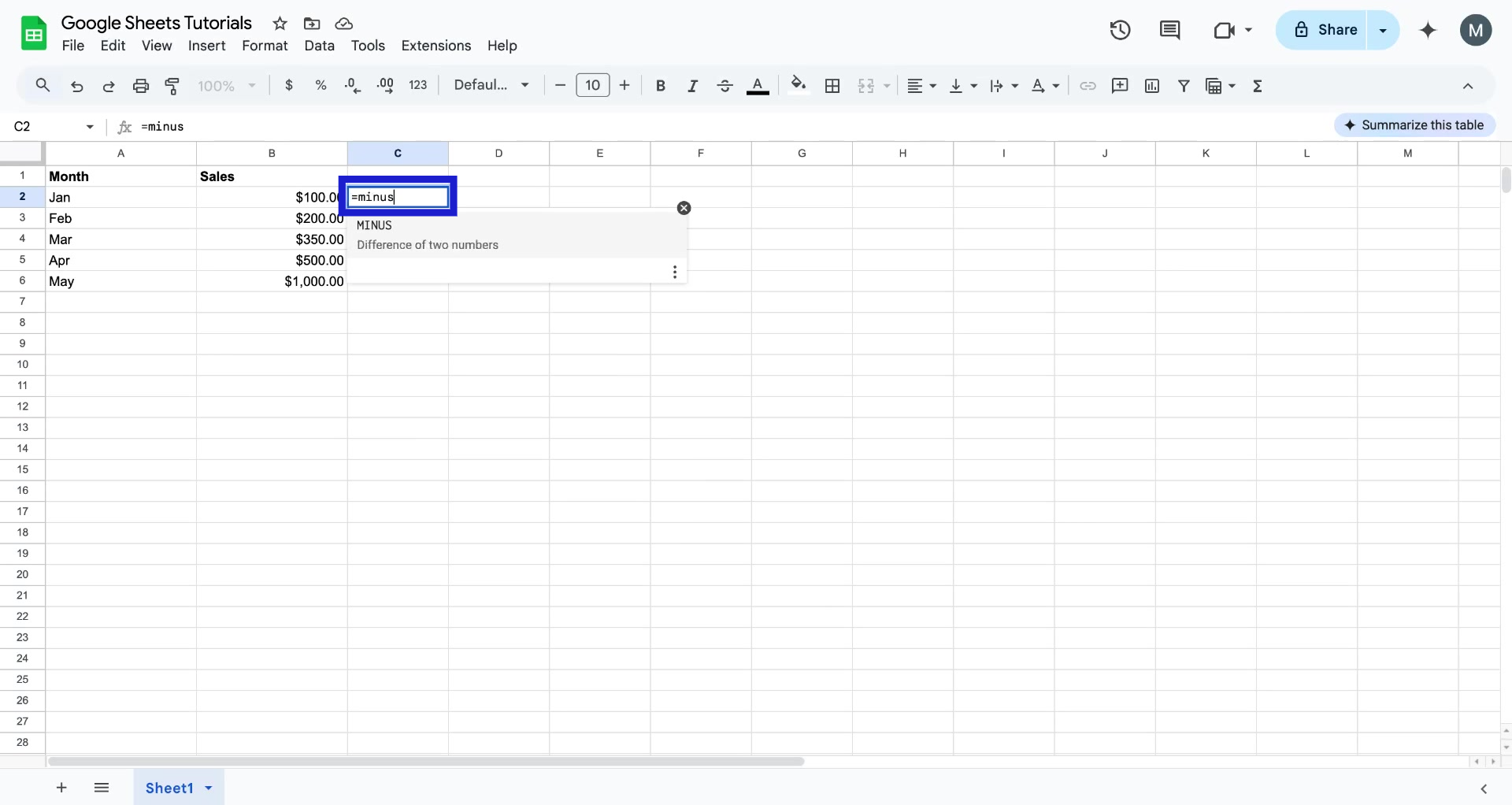The width and height of the screenshot is (1512, 805).
Task: Open version history
Action: click(x=1120, y=30)
